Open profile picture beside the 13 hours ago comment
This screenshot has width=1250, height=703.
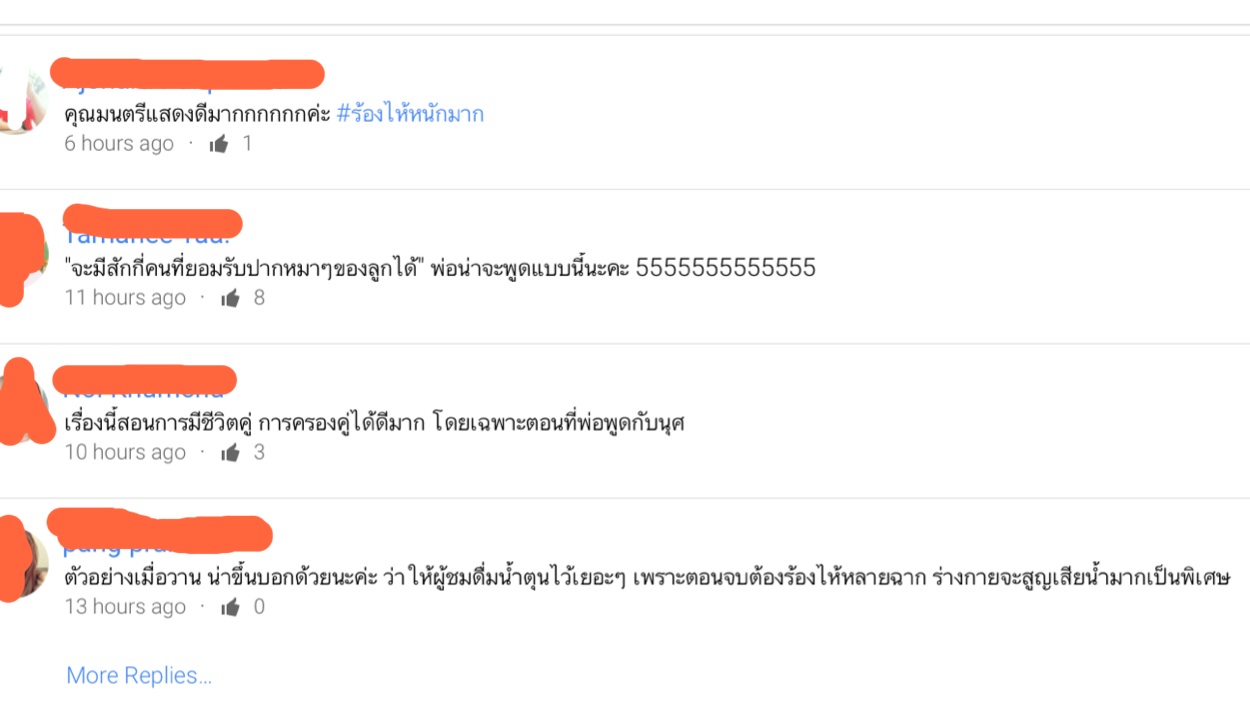point(22,560)
